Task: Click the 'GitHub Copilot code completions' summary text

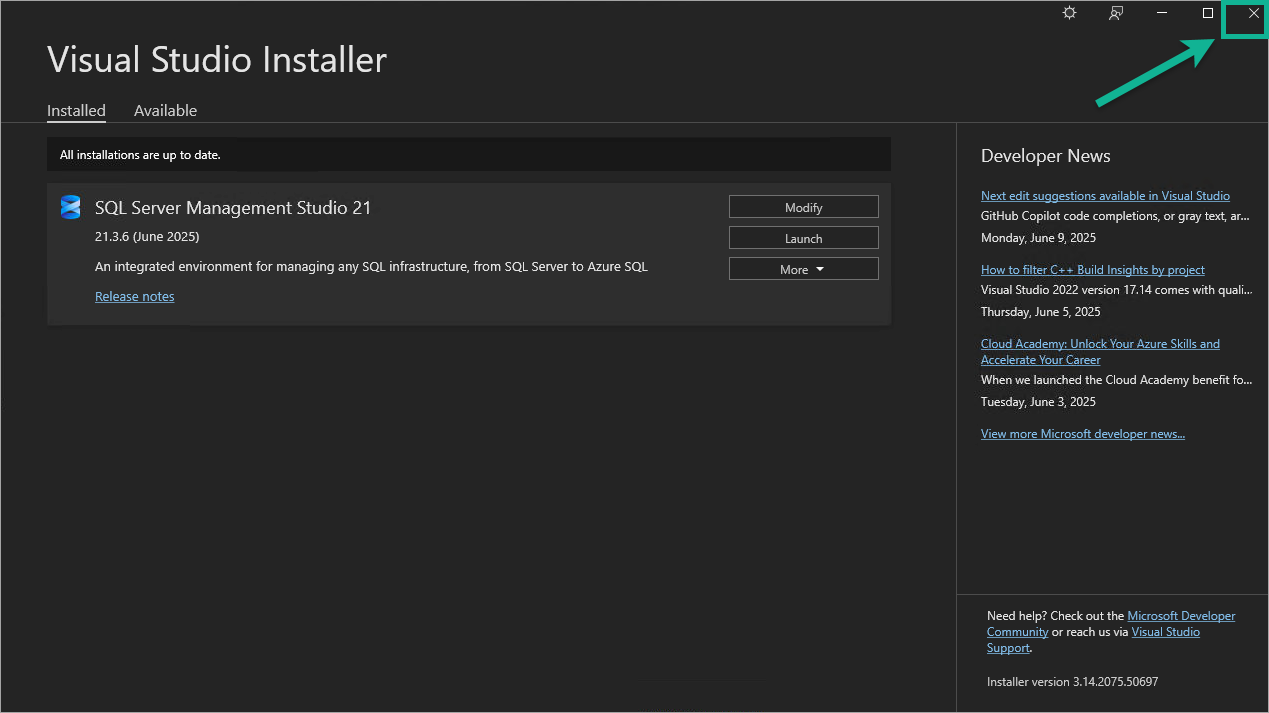Action: pos(1115,216)
